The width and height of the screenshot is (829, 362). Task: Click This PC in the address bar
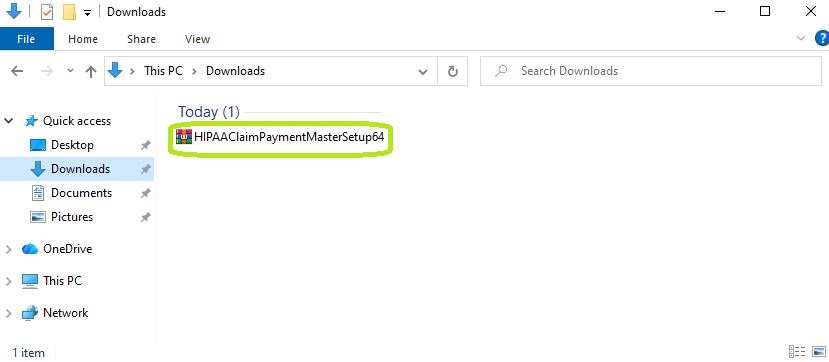coord(163,71)
